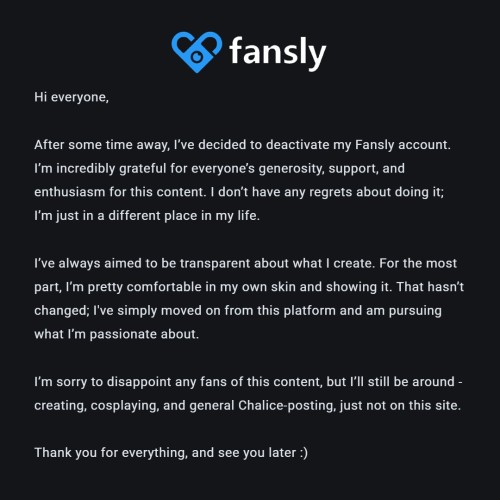Image resolution: width=500 pixels, height=500 pixels.
Task: Select the line starting "I'm sorry to disappoint any fans"
Action: click(x=248, y=382)
